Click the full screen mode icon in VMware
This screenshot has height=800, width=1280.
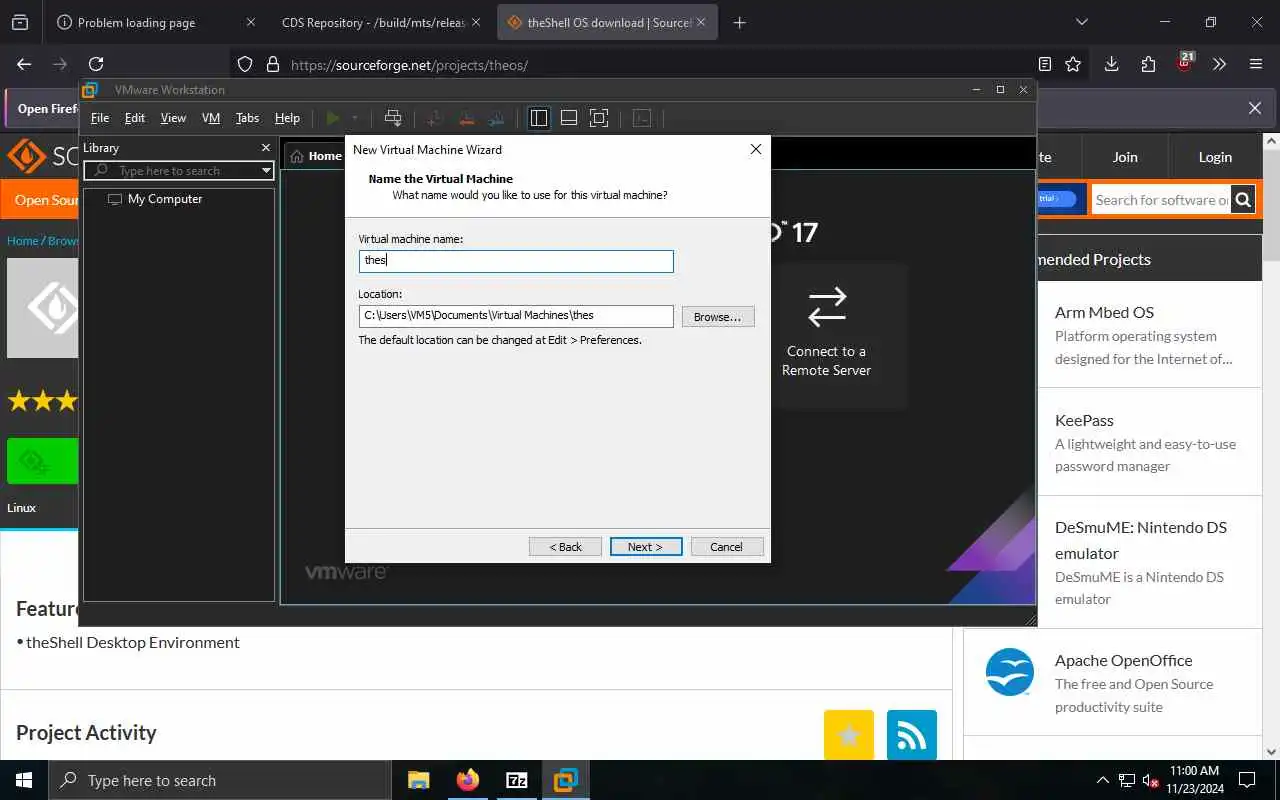599,118
